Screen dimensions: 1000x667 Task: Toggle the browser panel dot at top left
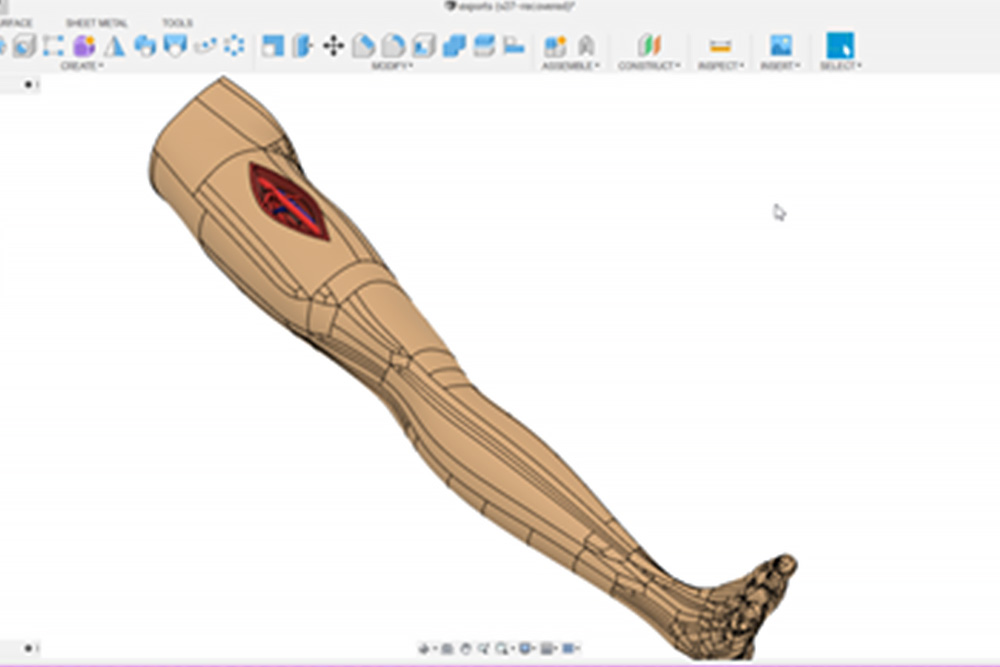point(28,85)
